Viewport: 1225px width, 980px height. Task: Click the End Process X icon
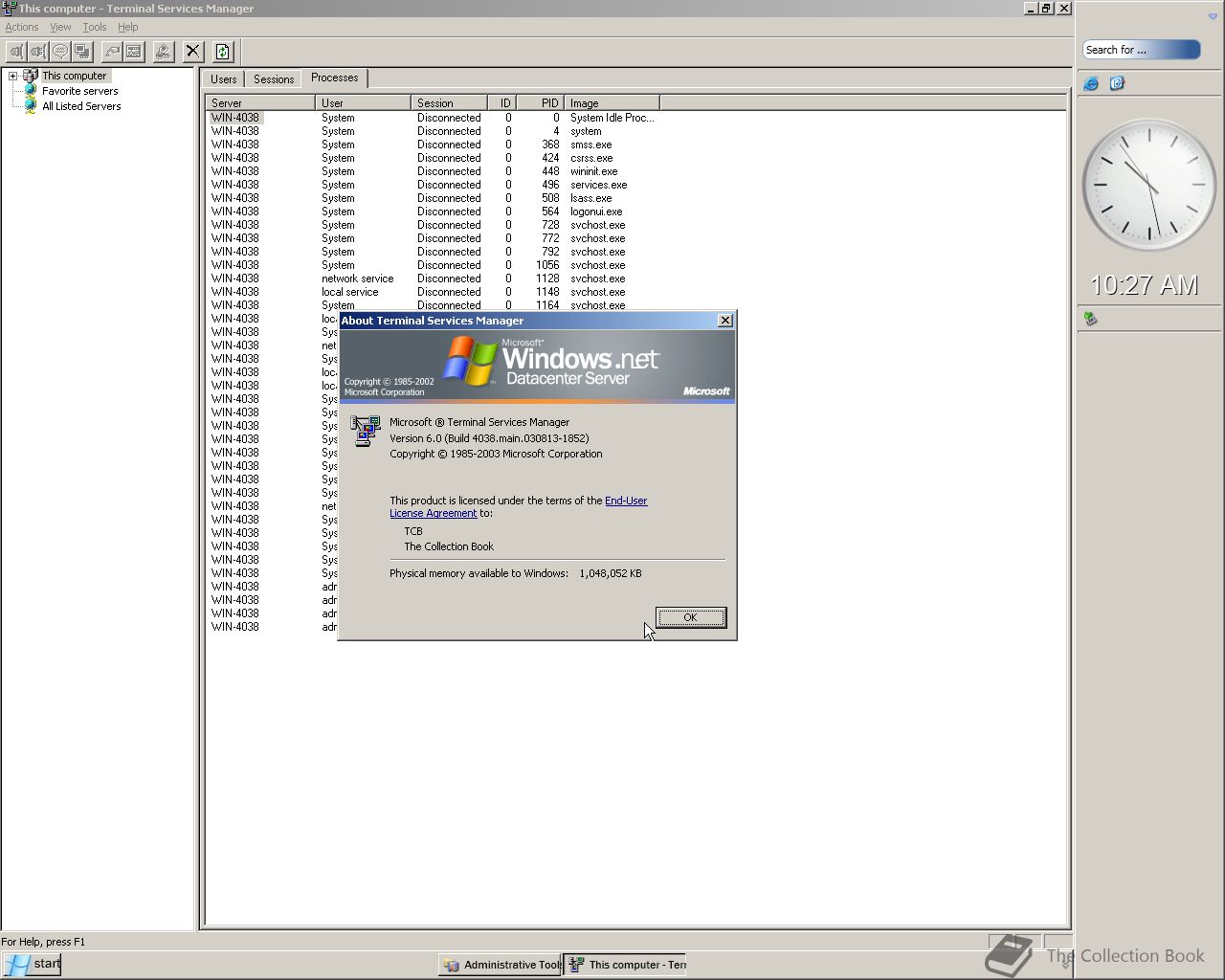click(193, 52)
